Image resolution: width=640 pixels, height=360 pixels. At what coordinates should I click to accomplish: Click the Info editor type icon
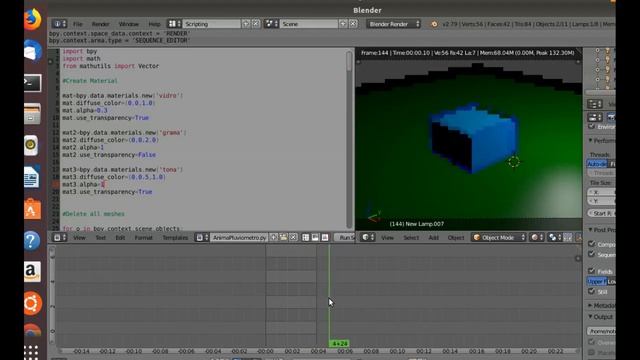pyautogui.click(x=59, y=24)
